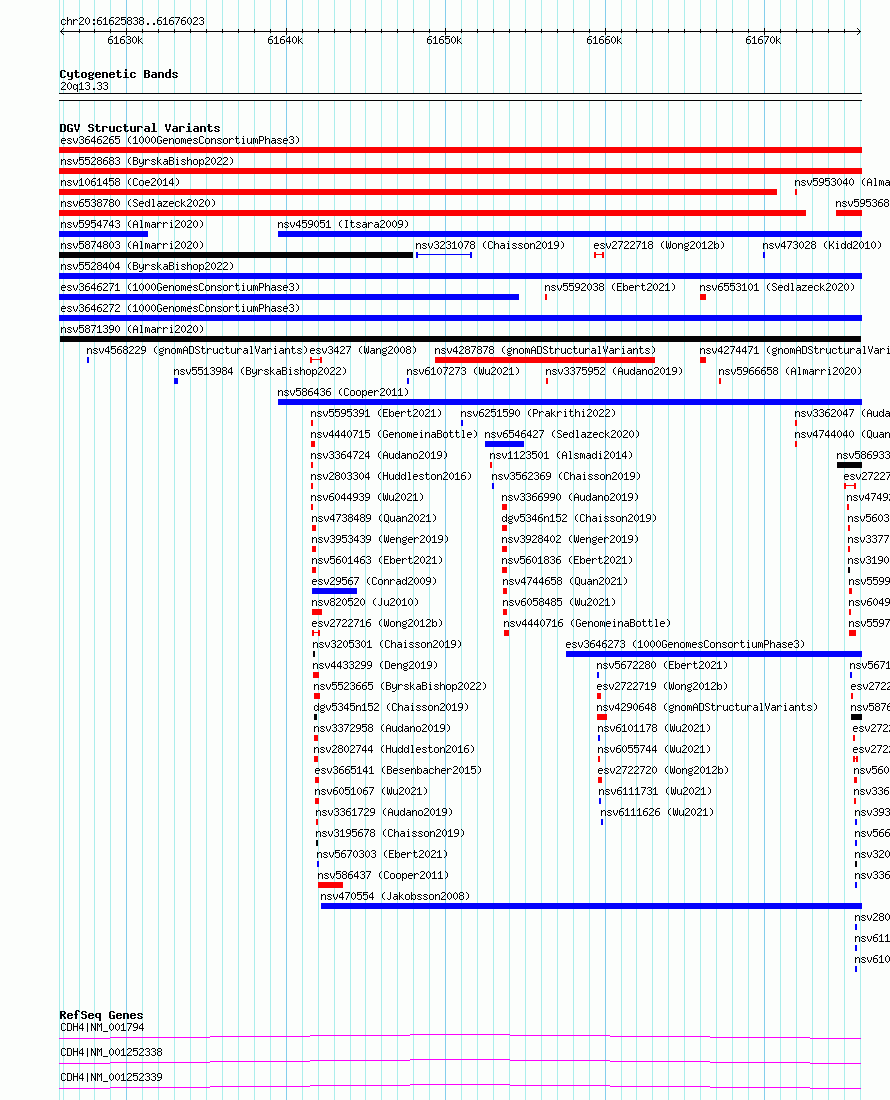The width and height of the screenshot is (890, 1100).
Task: Click the 61660k ruler tick label
Action: (x=605, y=41)
